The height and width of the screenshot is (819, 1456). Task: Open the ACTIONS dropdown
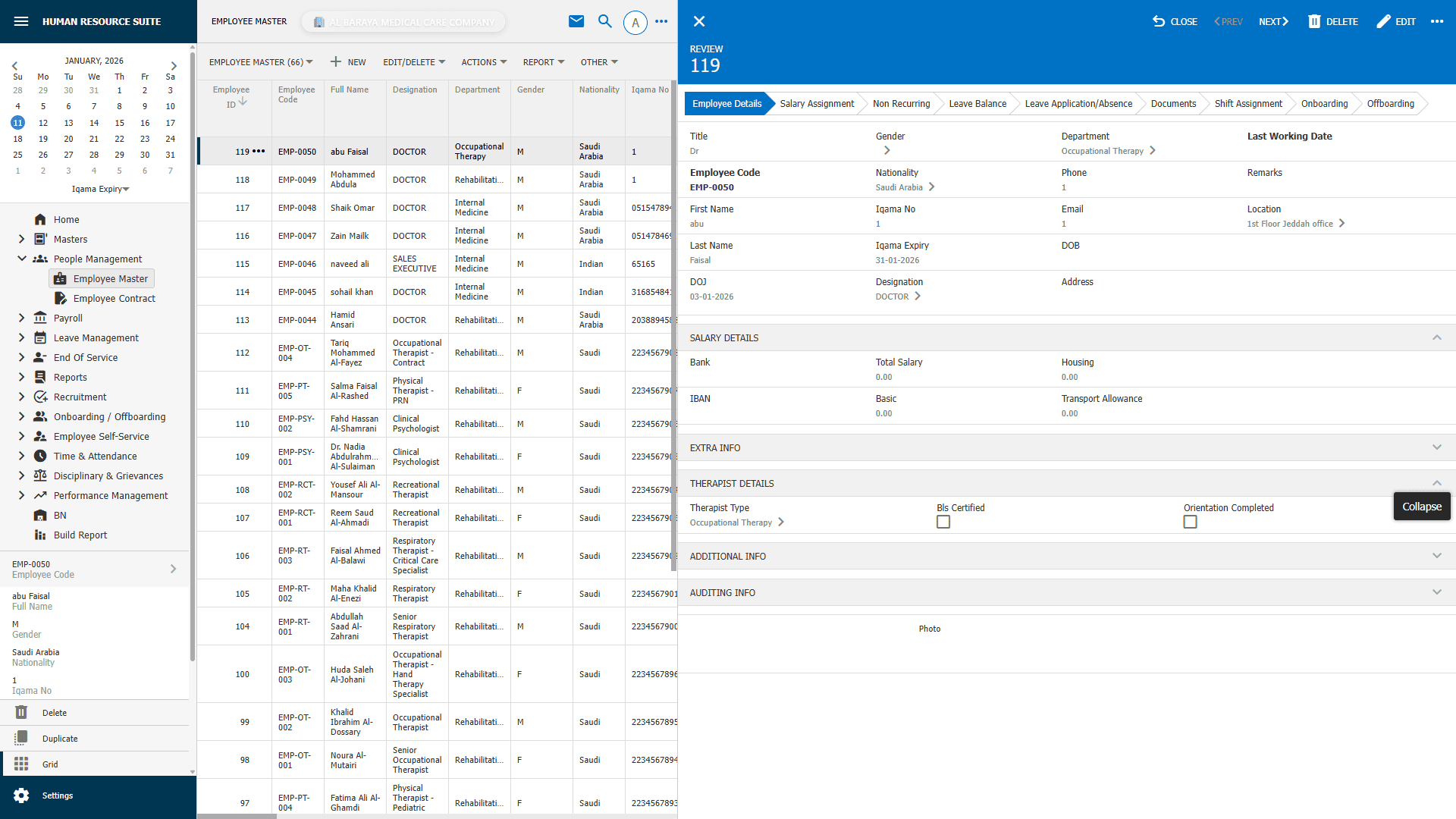(483, 61)
